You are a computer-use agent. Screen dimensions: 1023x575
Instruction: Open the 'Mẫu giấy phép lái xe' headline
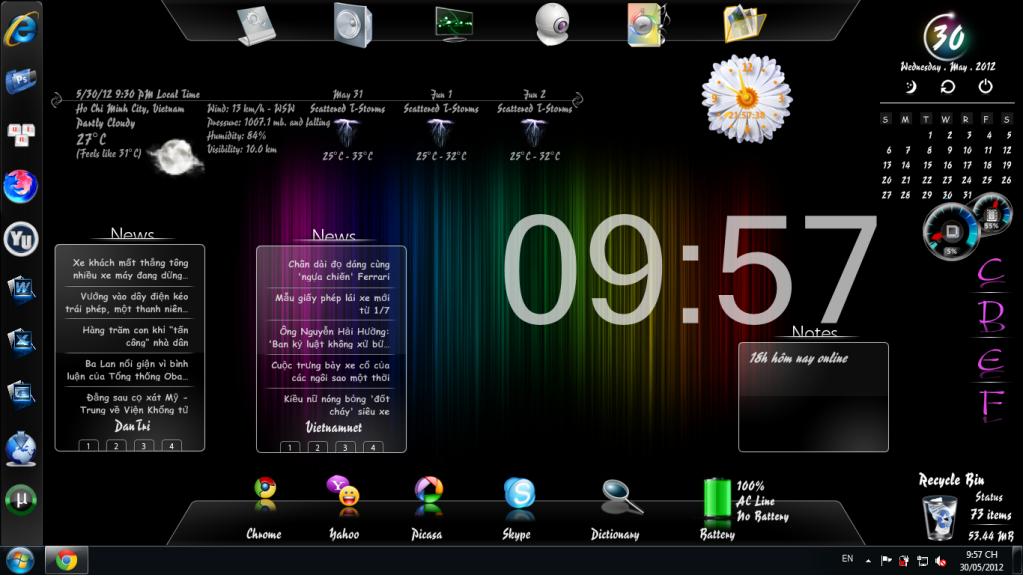(x=332, y=304)
